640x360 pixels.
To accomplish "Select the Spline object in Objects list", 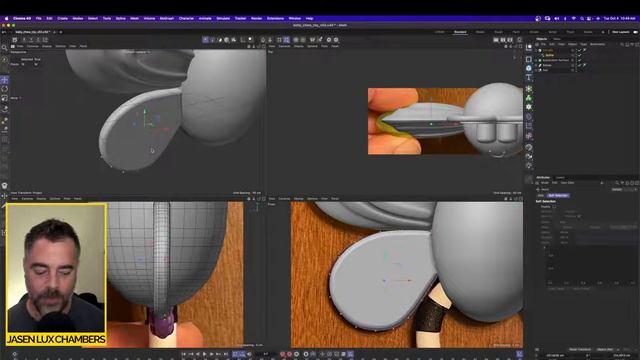I will [550, 55].
